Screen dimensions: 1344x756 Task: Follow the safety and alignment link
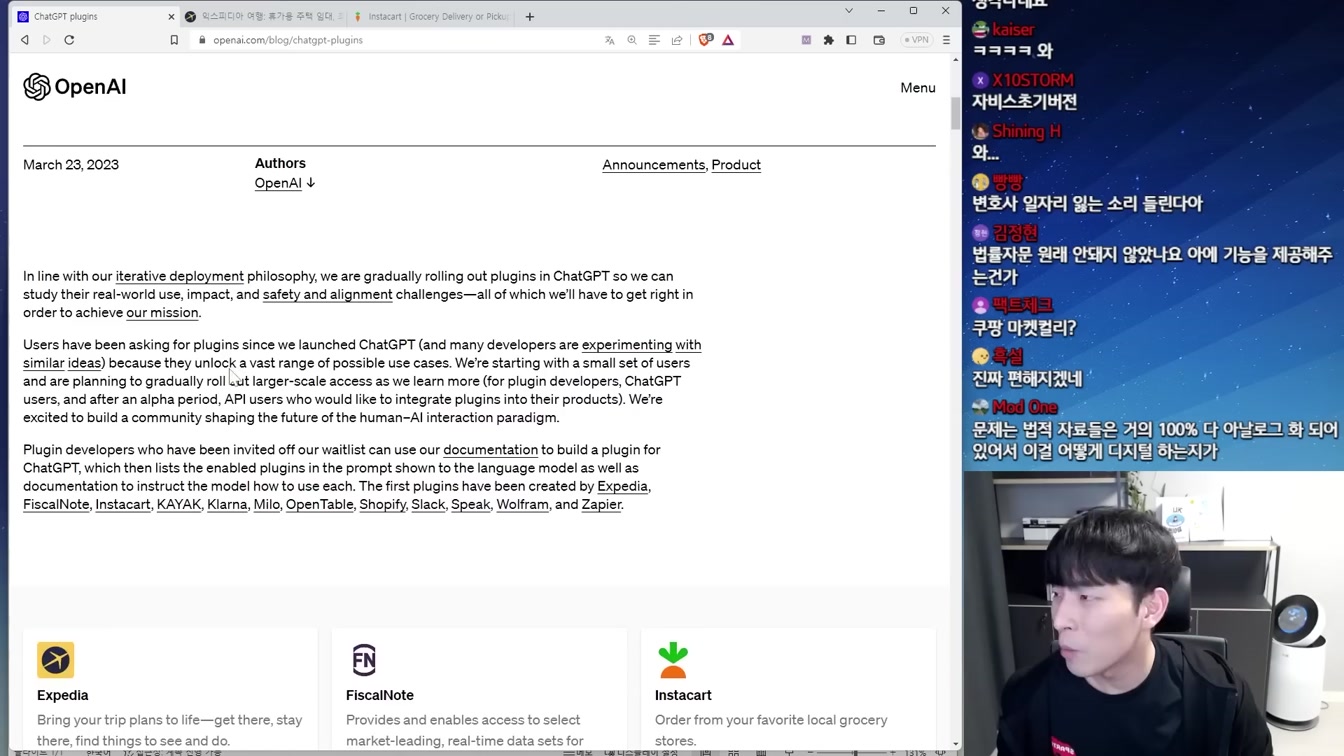click(x=327, y=294)
